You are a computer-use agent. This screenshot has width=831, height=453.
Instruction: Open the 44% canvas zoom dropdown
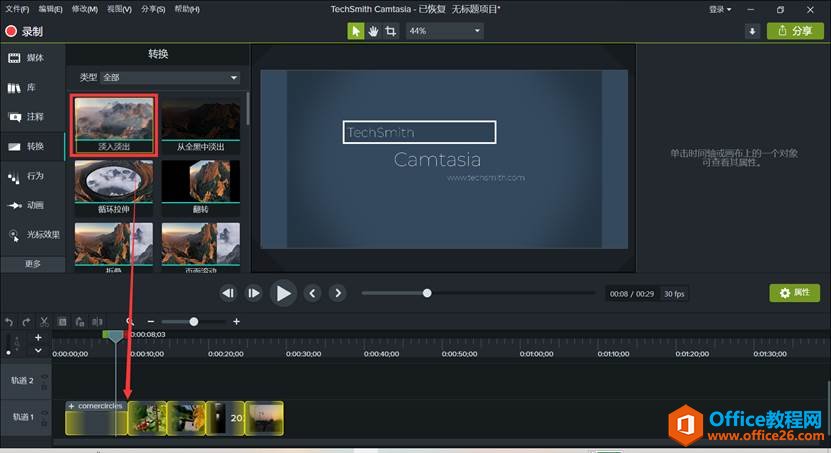(445, 31)
